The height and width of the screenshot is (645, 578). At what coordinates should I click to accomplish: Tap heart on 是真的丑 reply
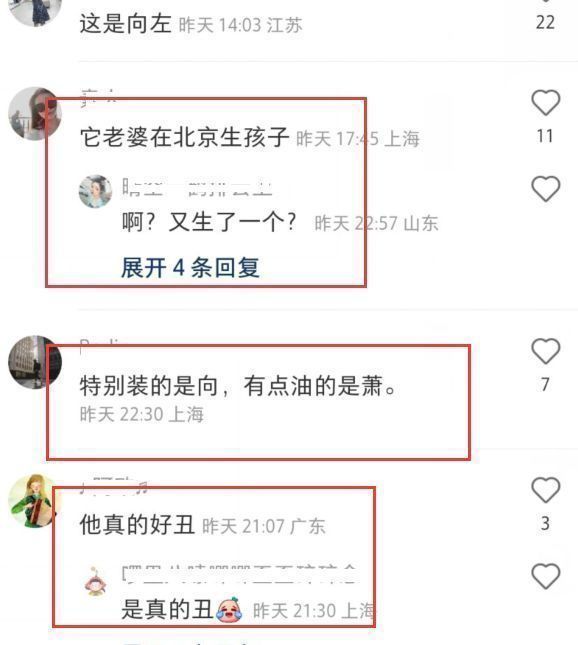coord(546,576)
